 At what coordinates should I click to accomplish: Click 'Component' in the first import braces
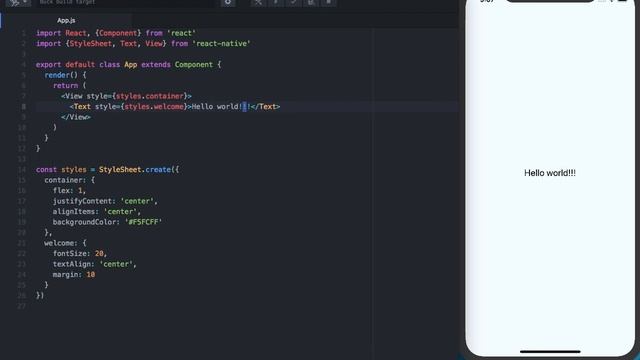[118, 33]
